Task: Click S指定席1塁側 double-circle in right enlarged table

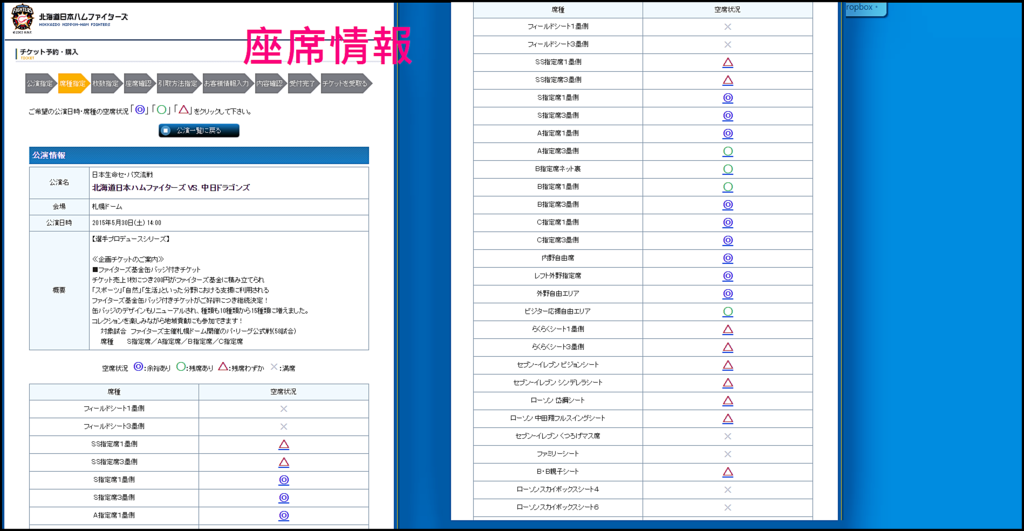Action: (x=728, y=98)
